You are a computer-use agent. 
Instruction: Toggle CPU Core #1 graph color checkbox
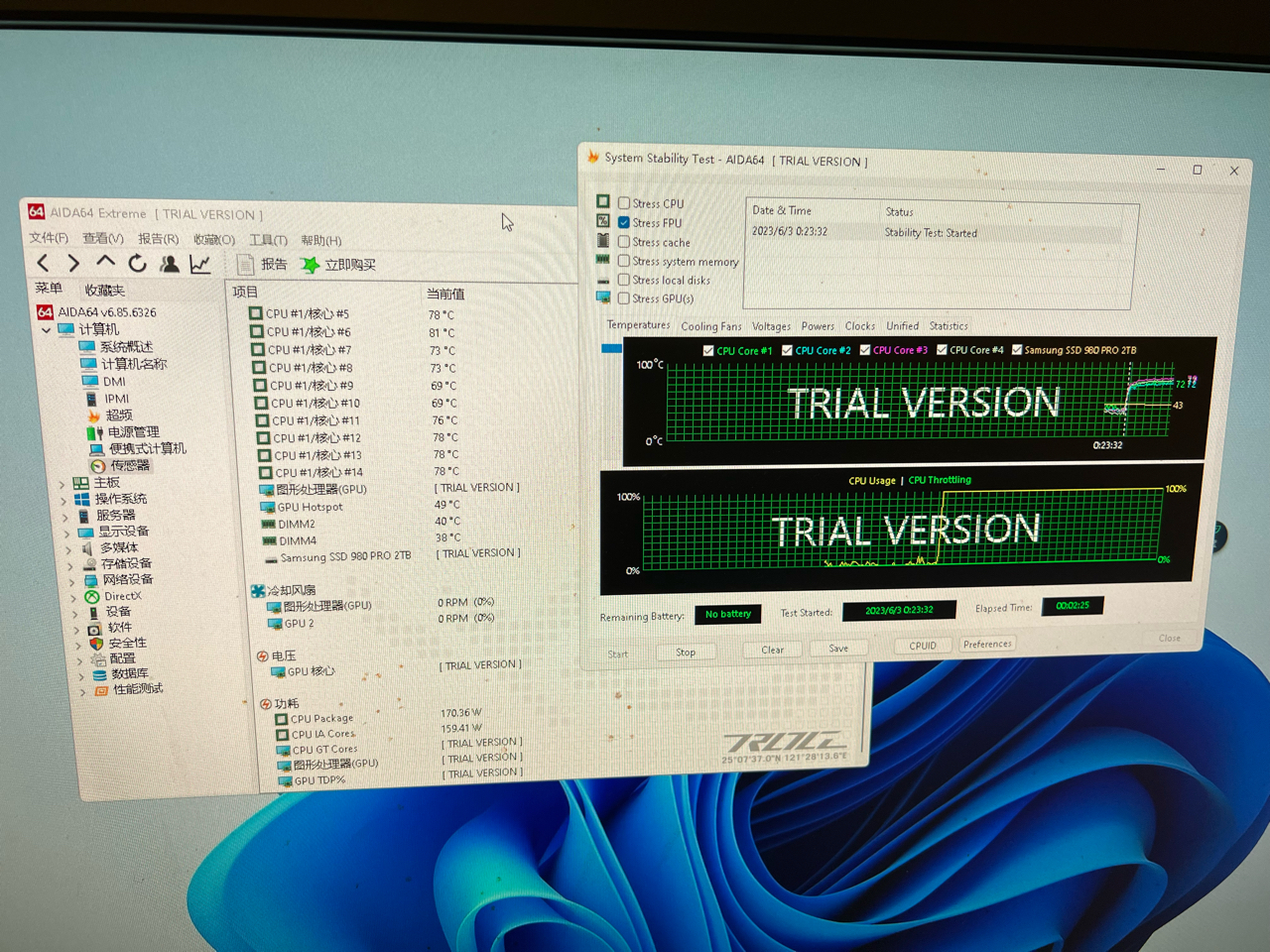708,350
